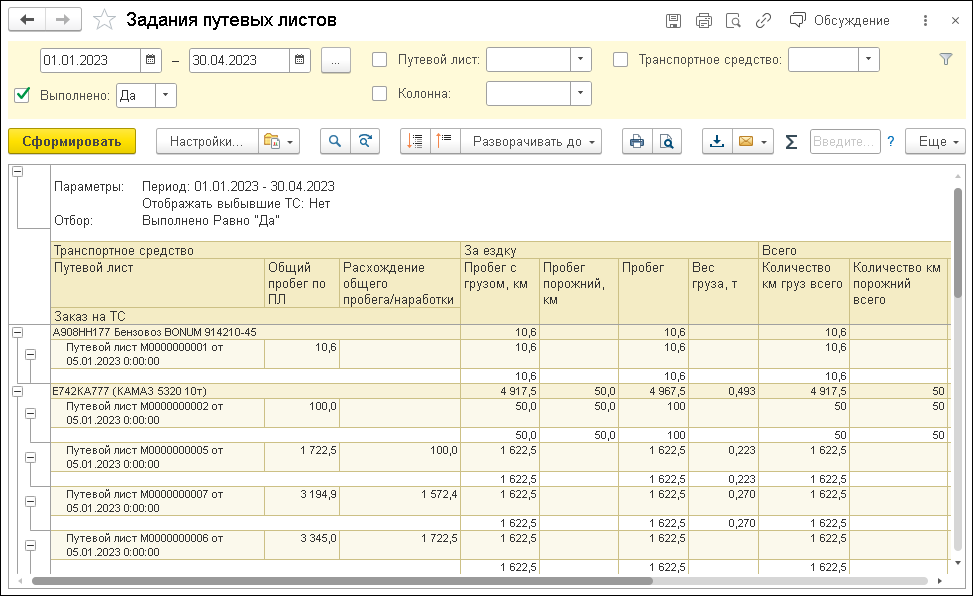The width and height of the screenshot is (973, 596).
Task: Open print preview toolbar icon
Action: click(x=666, y=142)
